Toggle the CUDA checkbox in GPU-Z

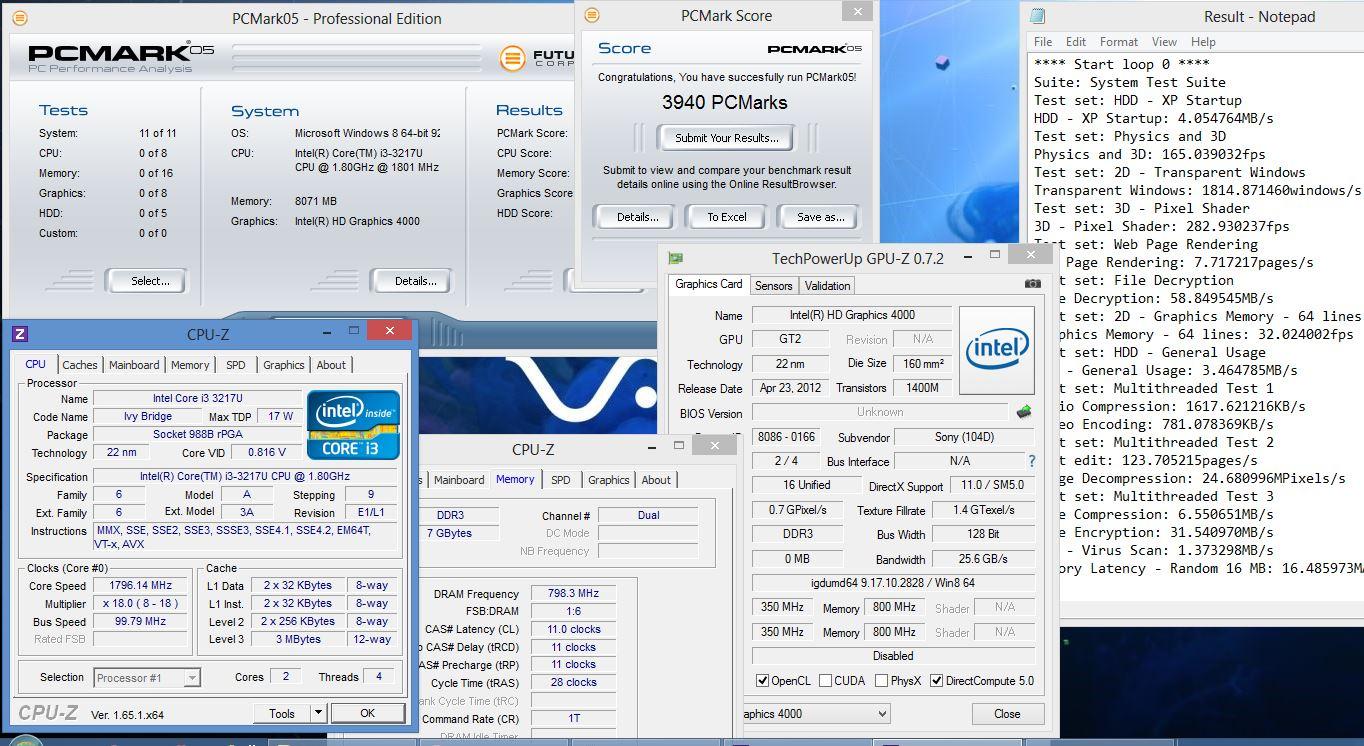(825, 681)
